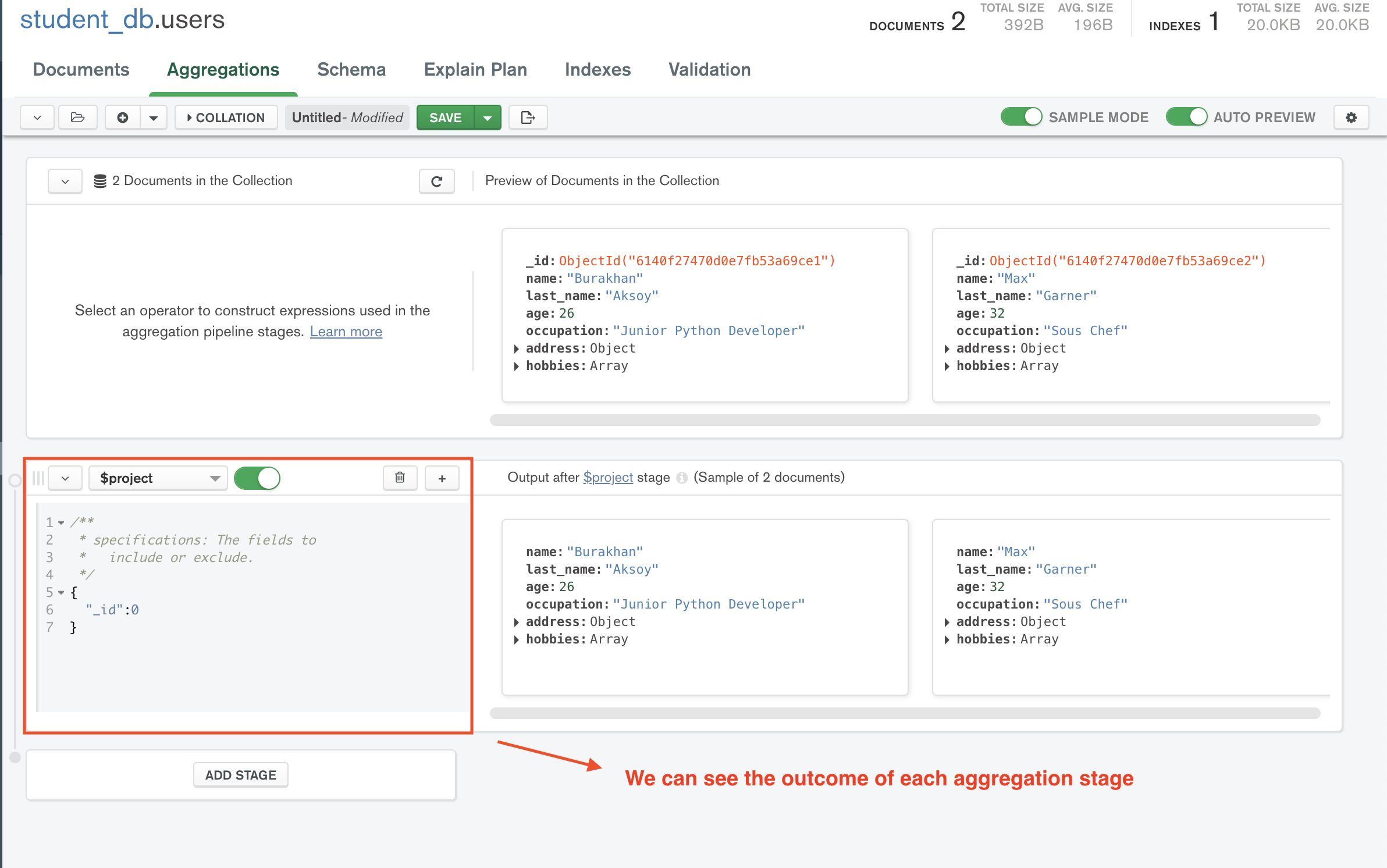Open the Learn more link
Screen dimensions: 1387x868
click(x=346, y=331)
